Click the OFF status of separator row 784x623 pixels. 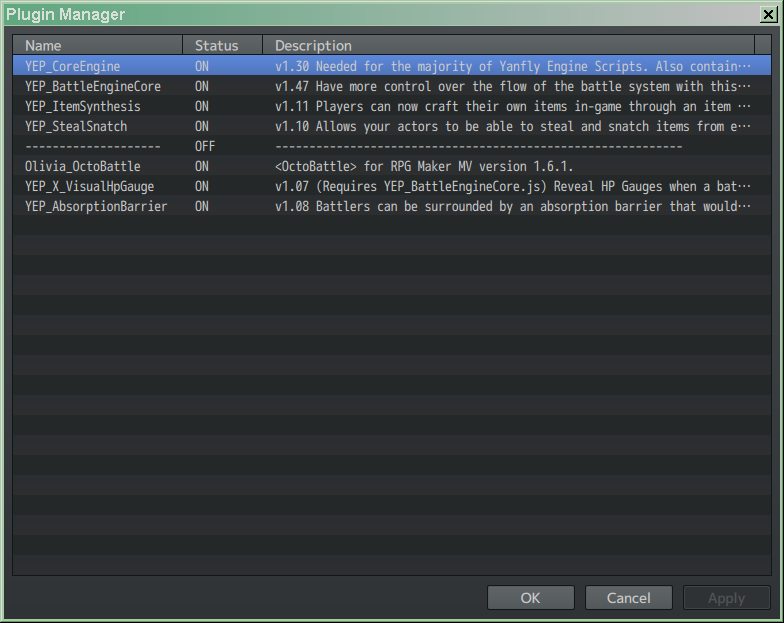pyautogui.click(x=205, y=146)
